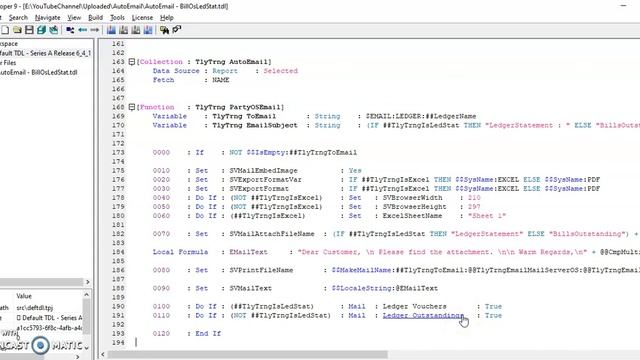Click TlyTrng ToEmail variable name on line 169
This screenshot has width=640, height=360.
coord(244,116)
